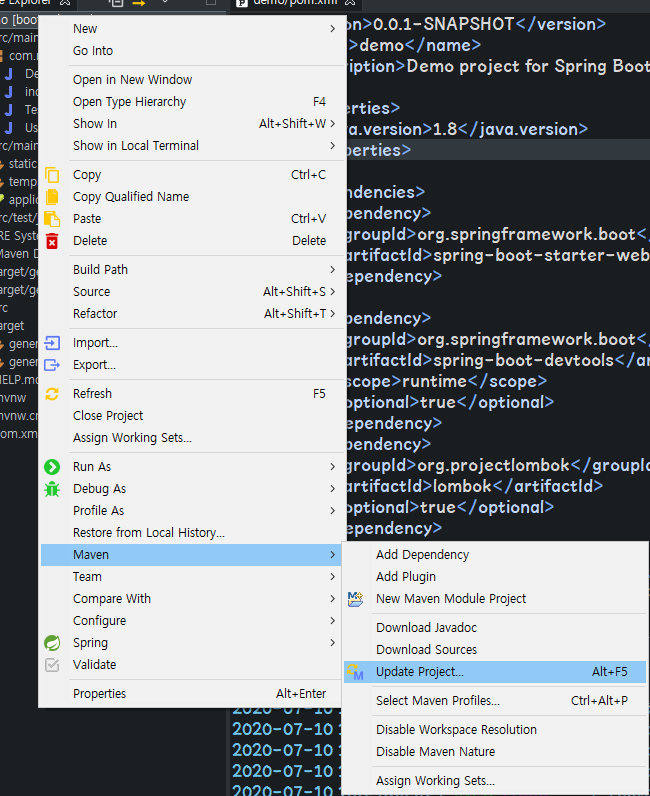
Task: Open Select Maven Profiles dialog
Action: (495, 701)
